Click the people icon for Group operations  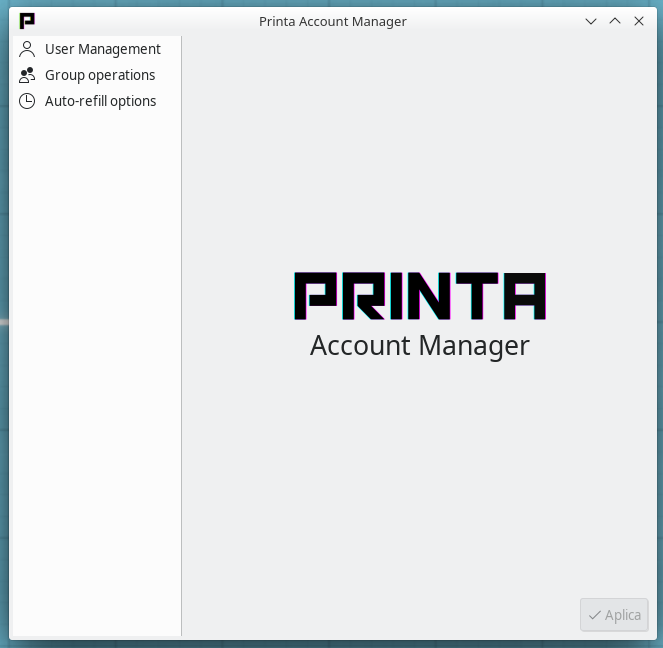(27, 75)
